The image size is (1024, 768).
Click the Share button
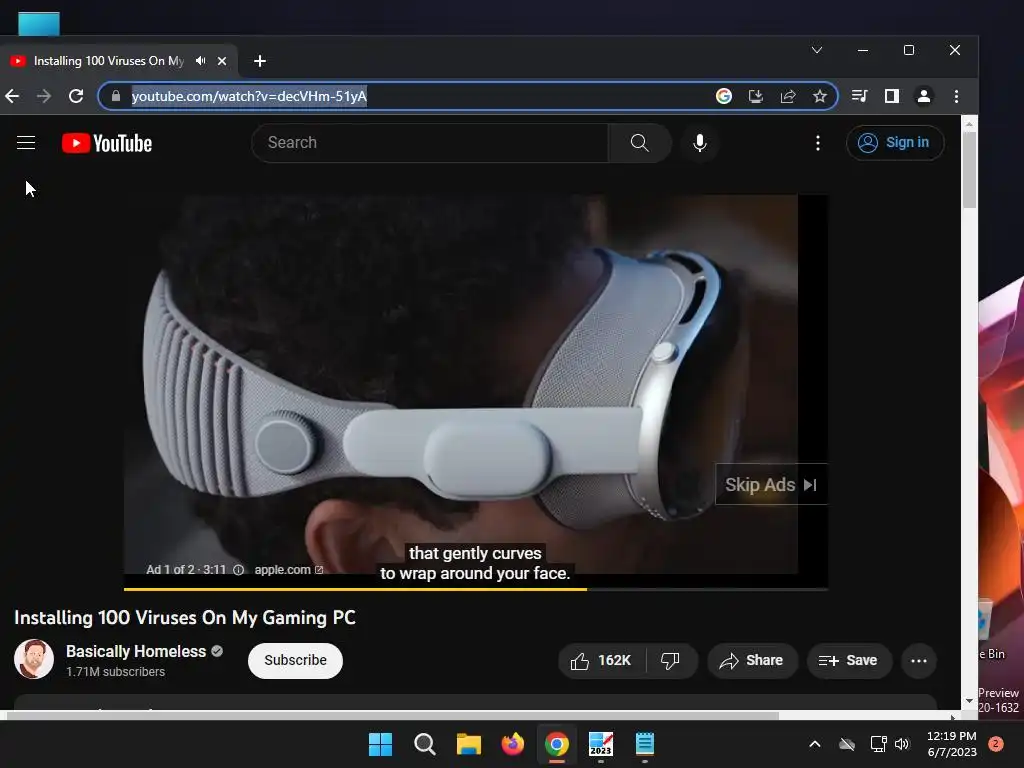coord(752,660)
